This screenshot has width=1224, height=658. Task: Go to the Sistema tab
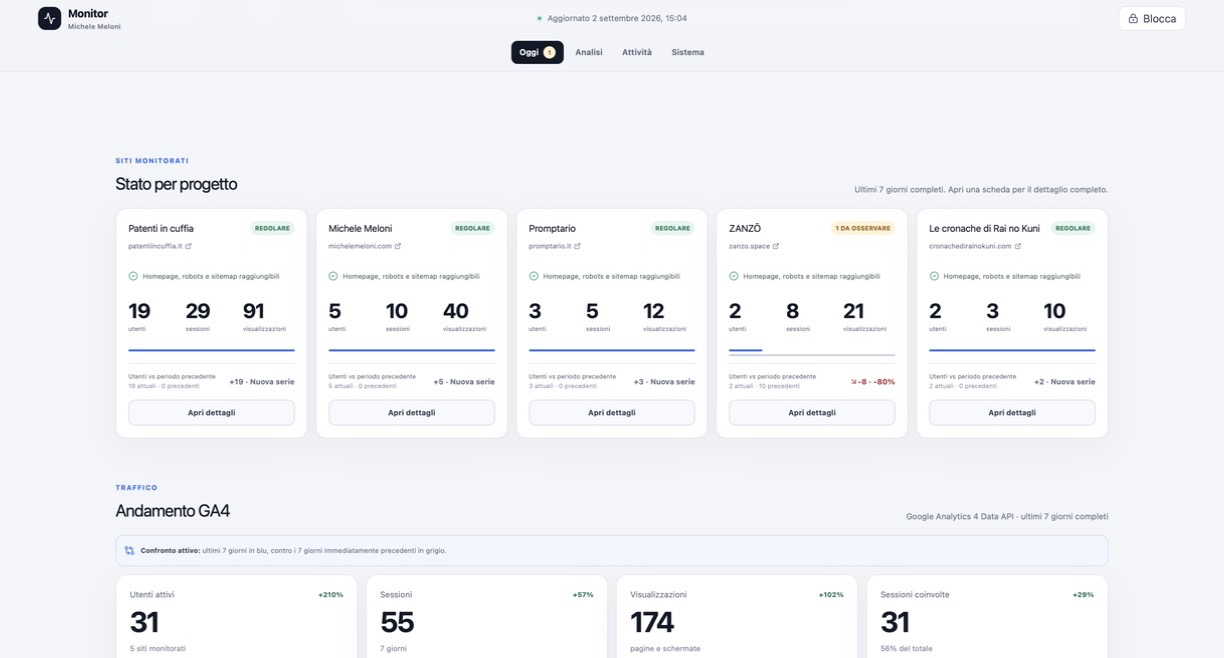tap(688, 52)
